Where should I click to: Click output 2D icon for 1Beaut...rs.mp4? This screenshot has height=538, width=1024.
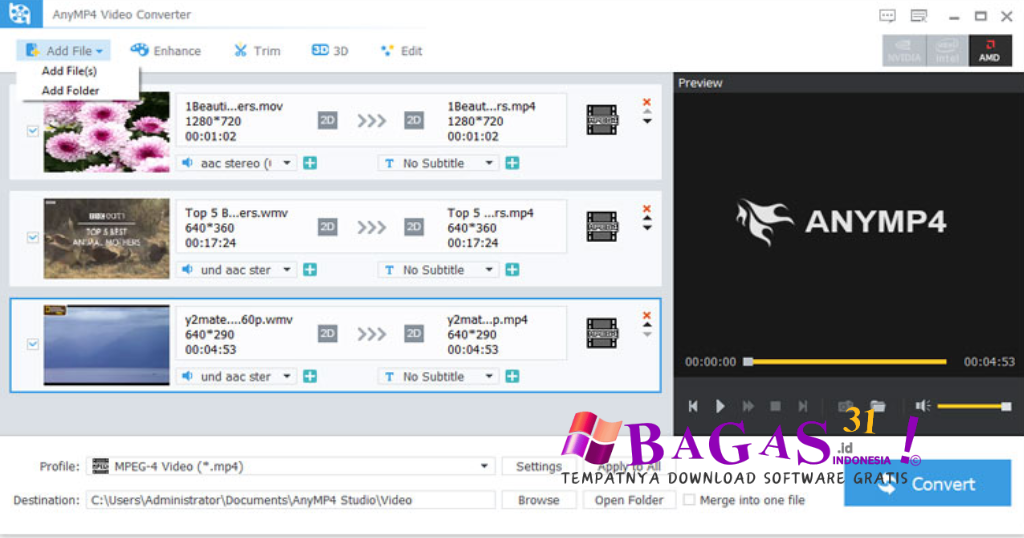[x=413, y=120]
